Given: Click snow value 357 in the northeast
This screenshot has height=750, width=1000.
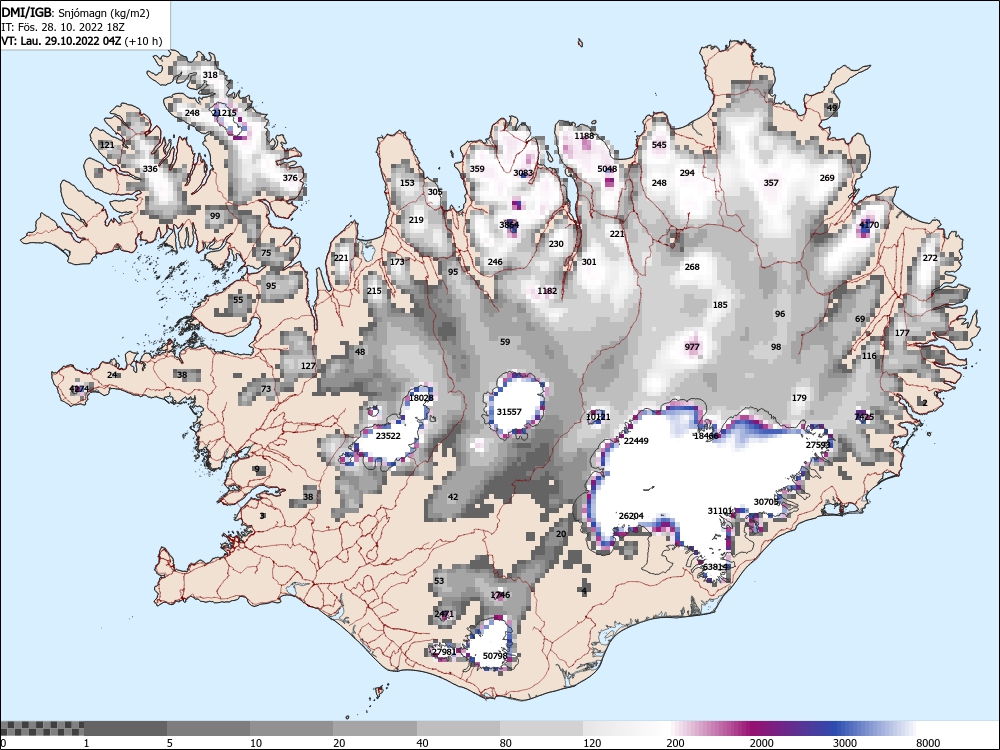Looking at the screenshot, I should click(x=771, y=182).
